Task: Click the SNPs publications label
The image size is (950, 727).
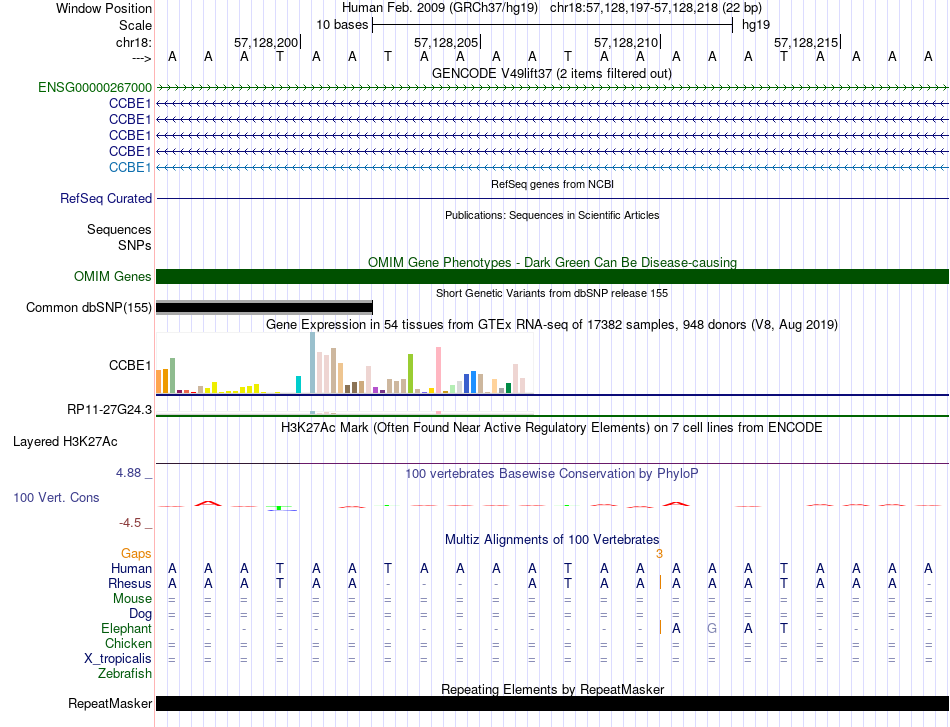Action: pyautogui.click(x=135, y=245)
